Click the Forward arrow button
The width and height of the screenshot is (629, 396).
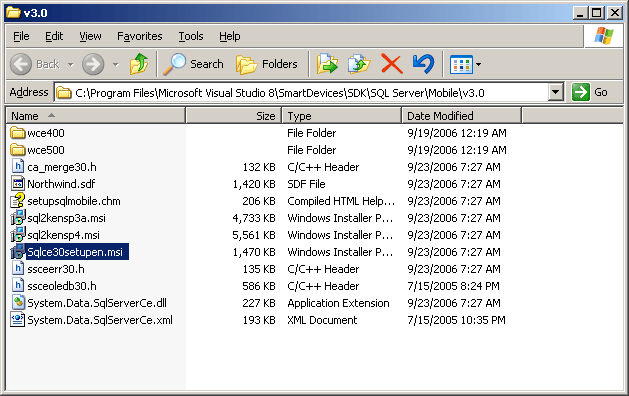[x=93, y=64]
